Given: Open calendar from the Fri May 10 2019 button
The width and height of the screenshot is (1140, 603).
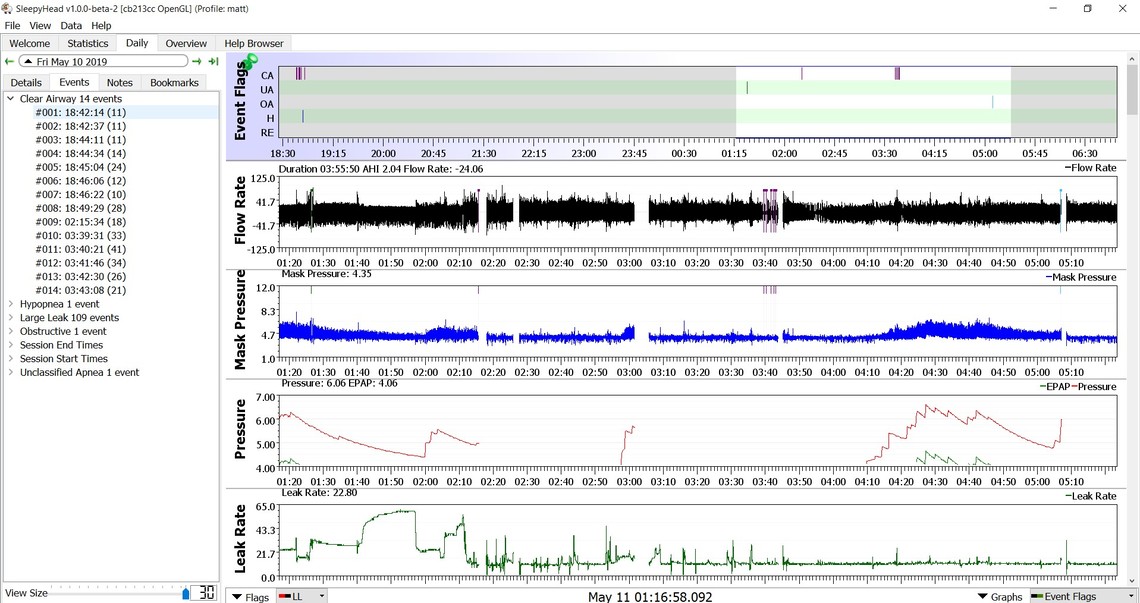Looking at the screenshot, I should pos(103,62).
